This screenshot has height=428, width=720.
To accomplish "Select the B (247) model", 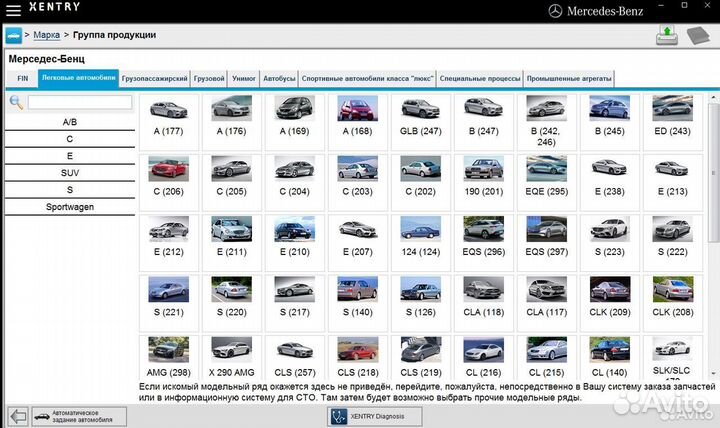I will point(484,122).
